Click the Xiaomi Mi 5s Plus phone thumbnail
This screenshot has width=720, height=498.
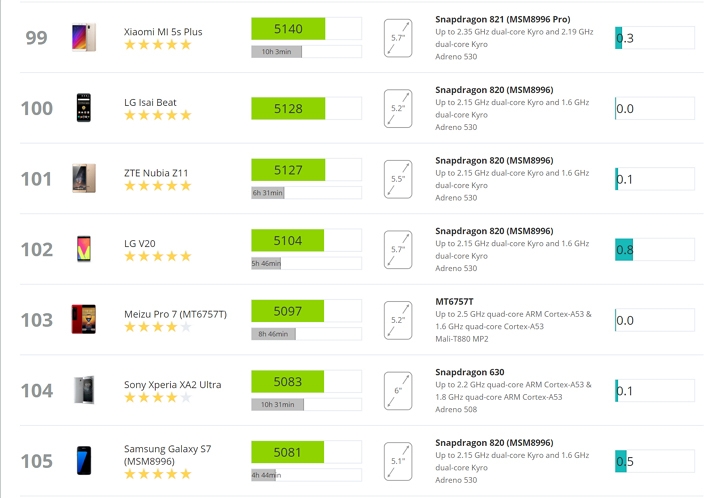(84, 37)
